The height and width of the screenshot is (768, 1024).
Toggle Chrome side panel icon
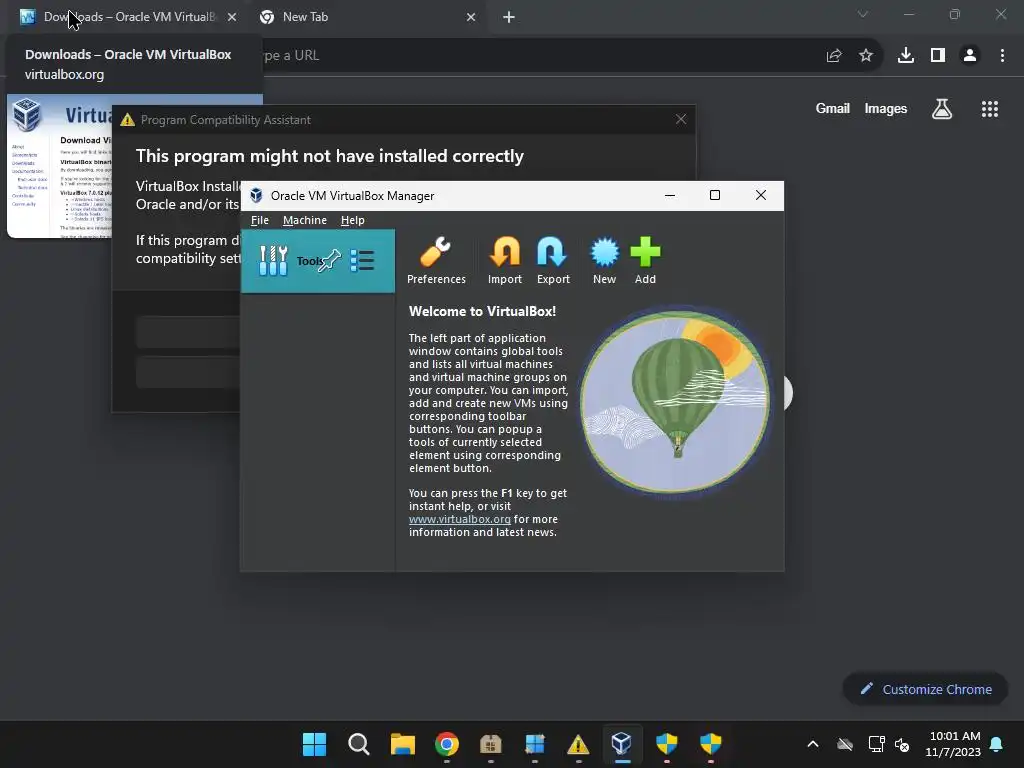coord(938,56)
